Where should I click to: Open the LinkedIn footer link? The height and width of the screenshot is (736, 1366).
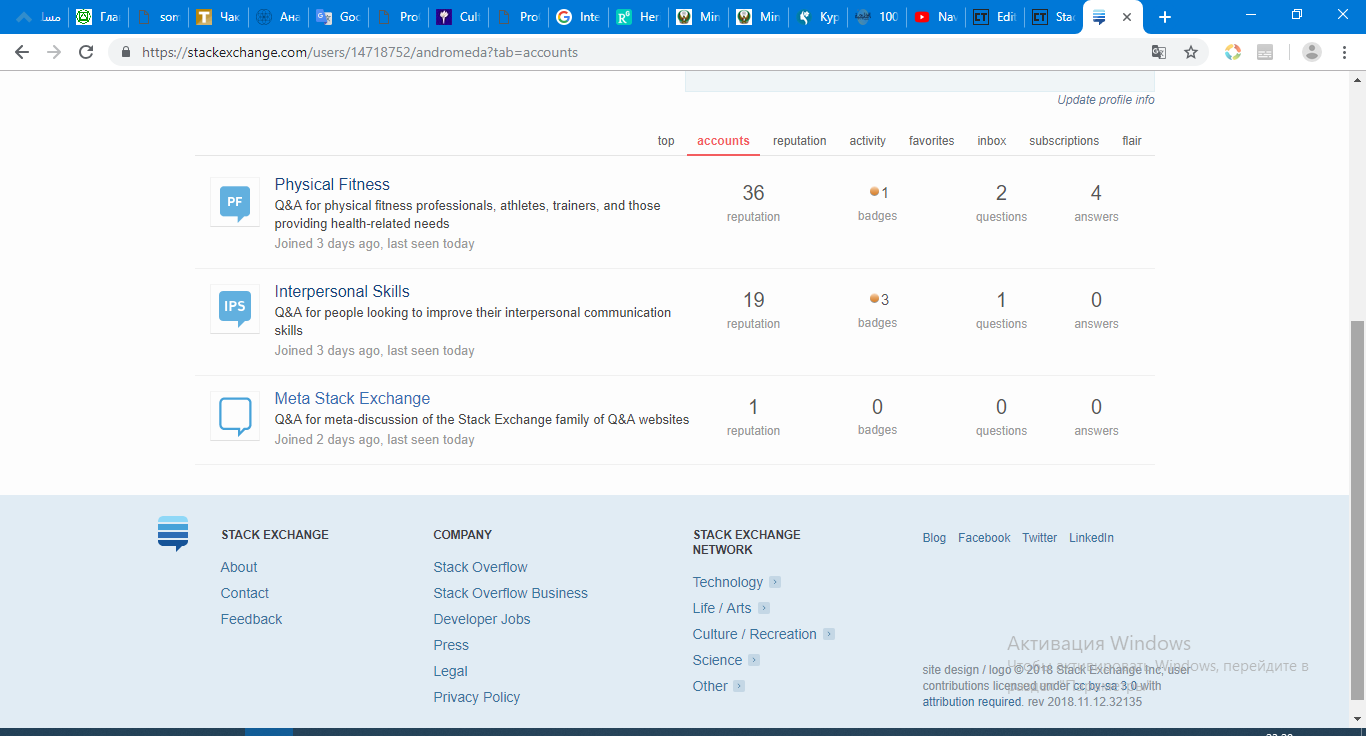[x=1091, y=538]
